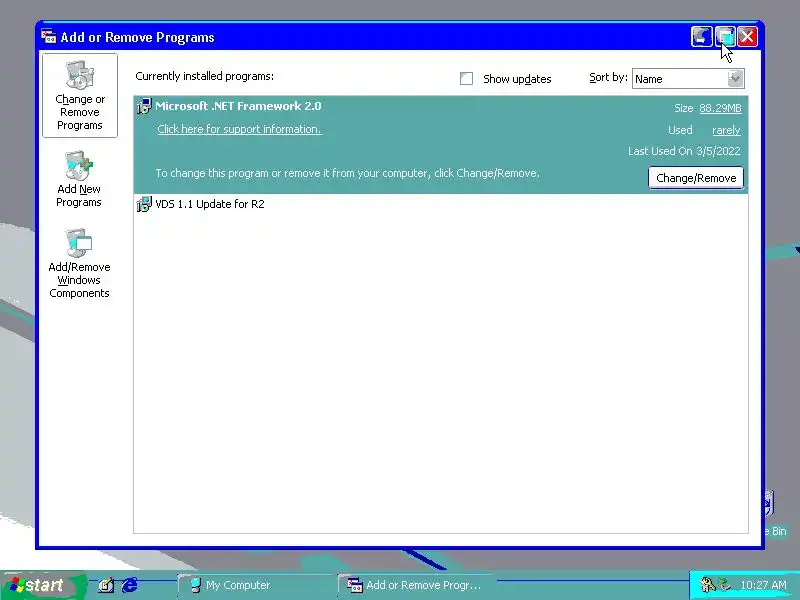This screenshot has height=600, width=800.
Task: Select the Microsoft .NET Framework 2.0 title
Action: (x=238, y=106)
